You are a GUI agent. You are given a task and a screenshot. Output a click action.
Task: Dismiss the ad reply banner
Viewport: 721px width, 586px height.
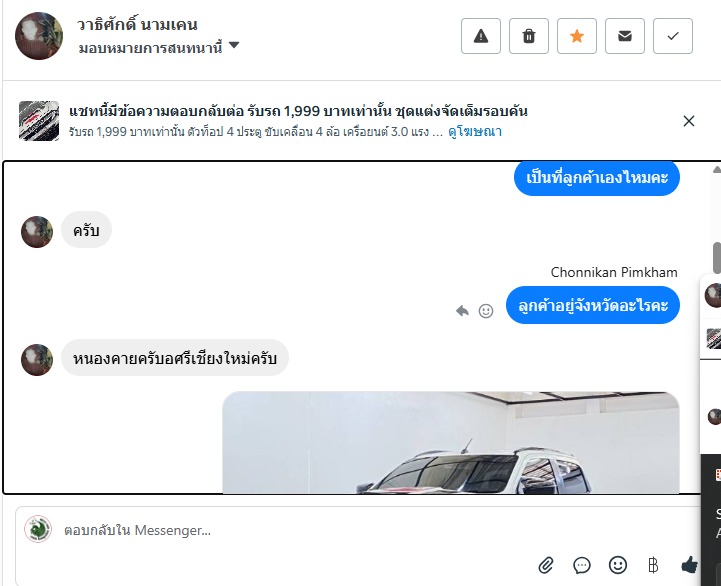(689, 121)
